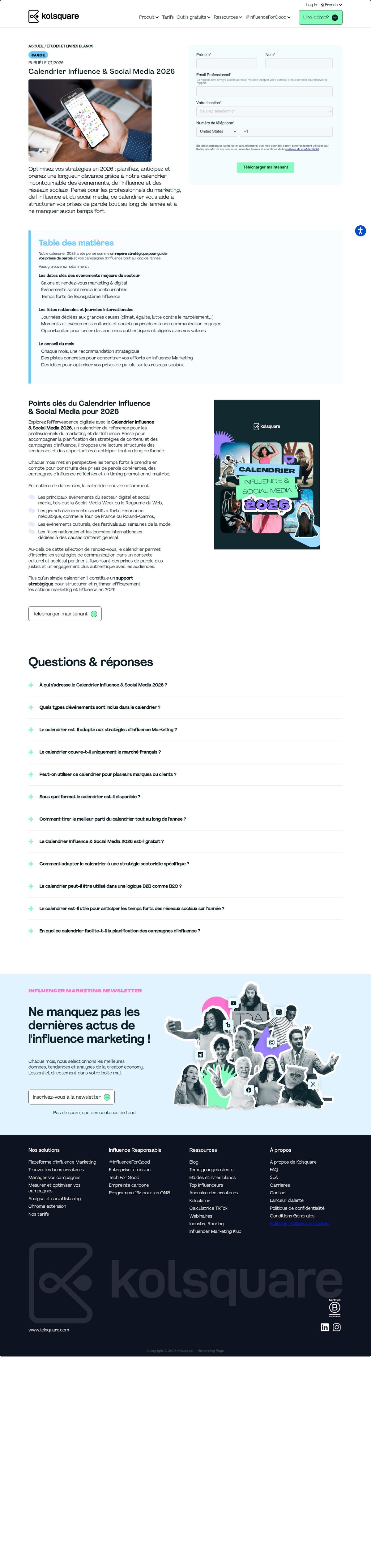Open the Ressources navigation menu
Image resolution: width=371 pixels, height=1568 pixels.
[228, 17]
